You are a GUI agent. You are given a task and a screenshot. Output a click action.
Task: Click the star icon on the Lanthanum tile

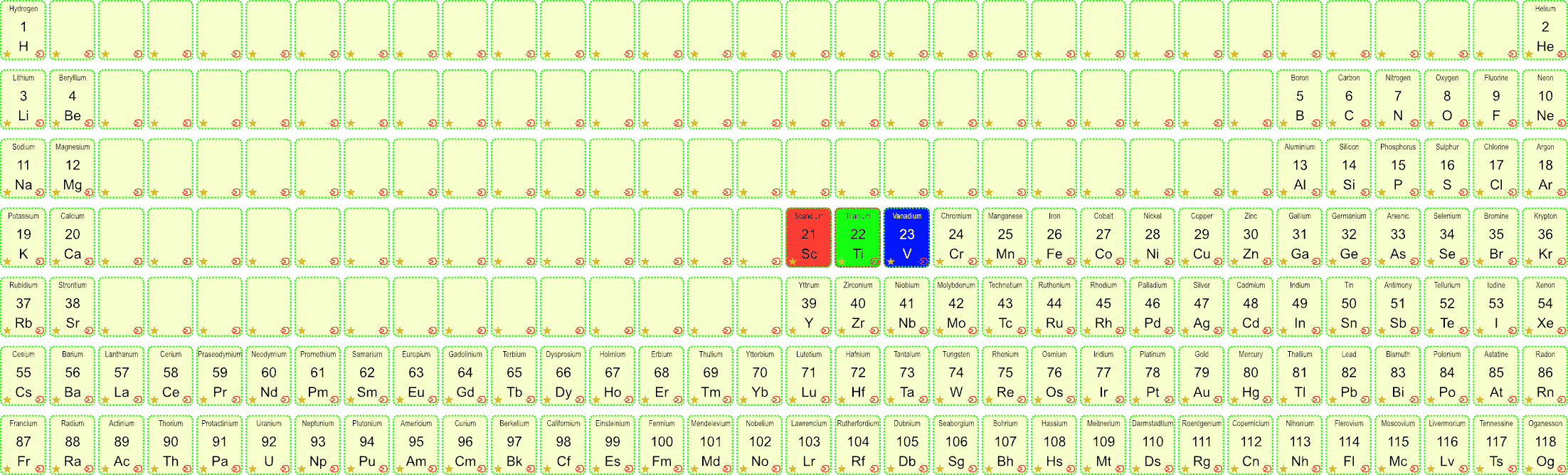click(105, 400)
